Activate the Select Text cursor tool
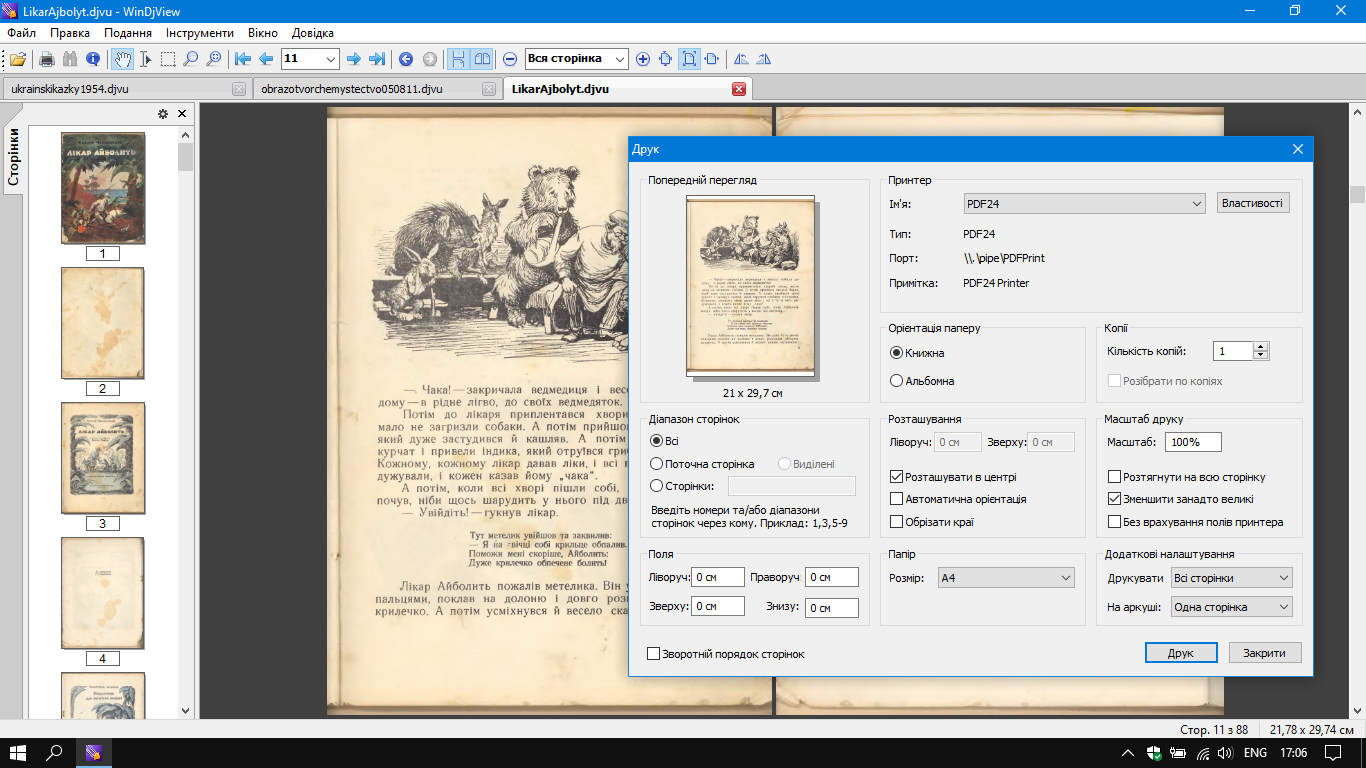The height and width of the screenshot is (768, 1366). click(x=145, y=59)
